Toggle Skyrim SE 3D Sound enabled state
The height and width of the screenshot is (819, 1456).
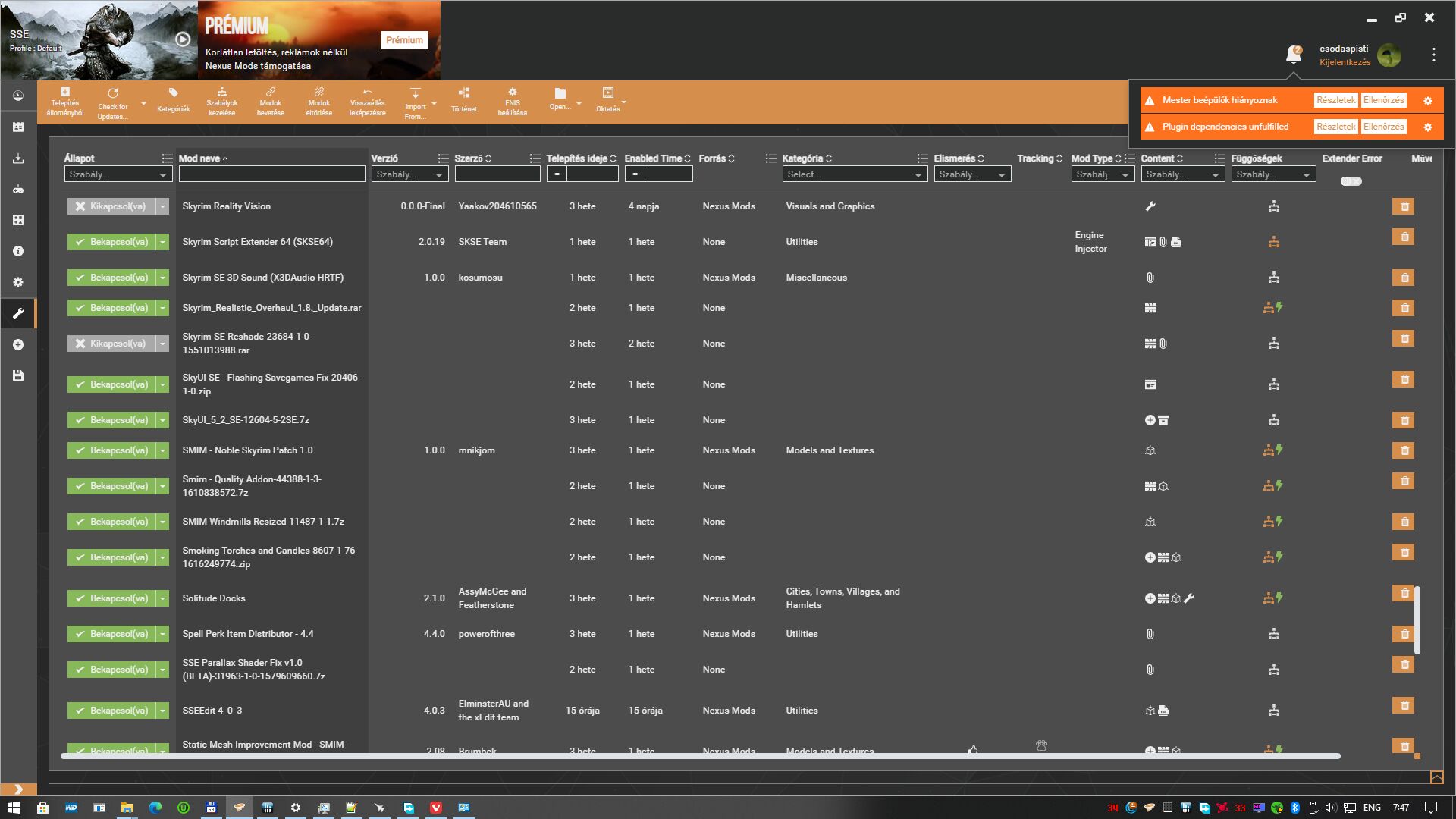click(x=111, y=278)
